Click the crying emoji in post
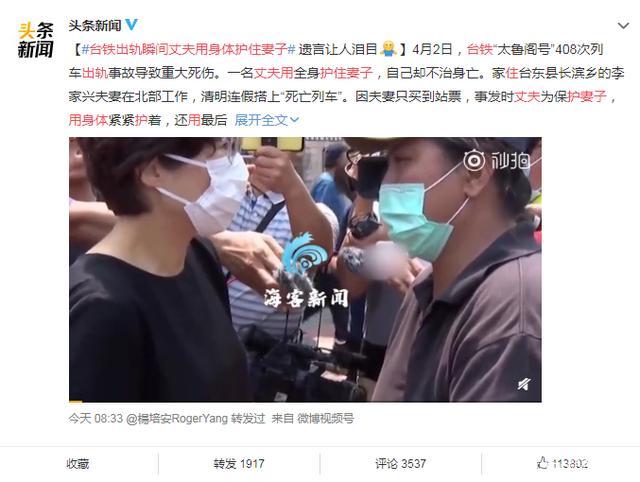Viewport: 640px width, 482px height. tap(388, 49)
